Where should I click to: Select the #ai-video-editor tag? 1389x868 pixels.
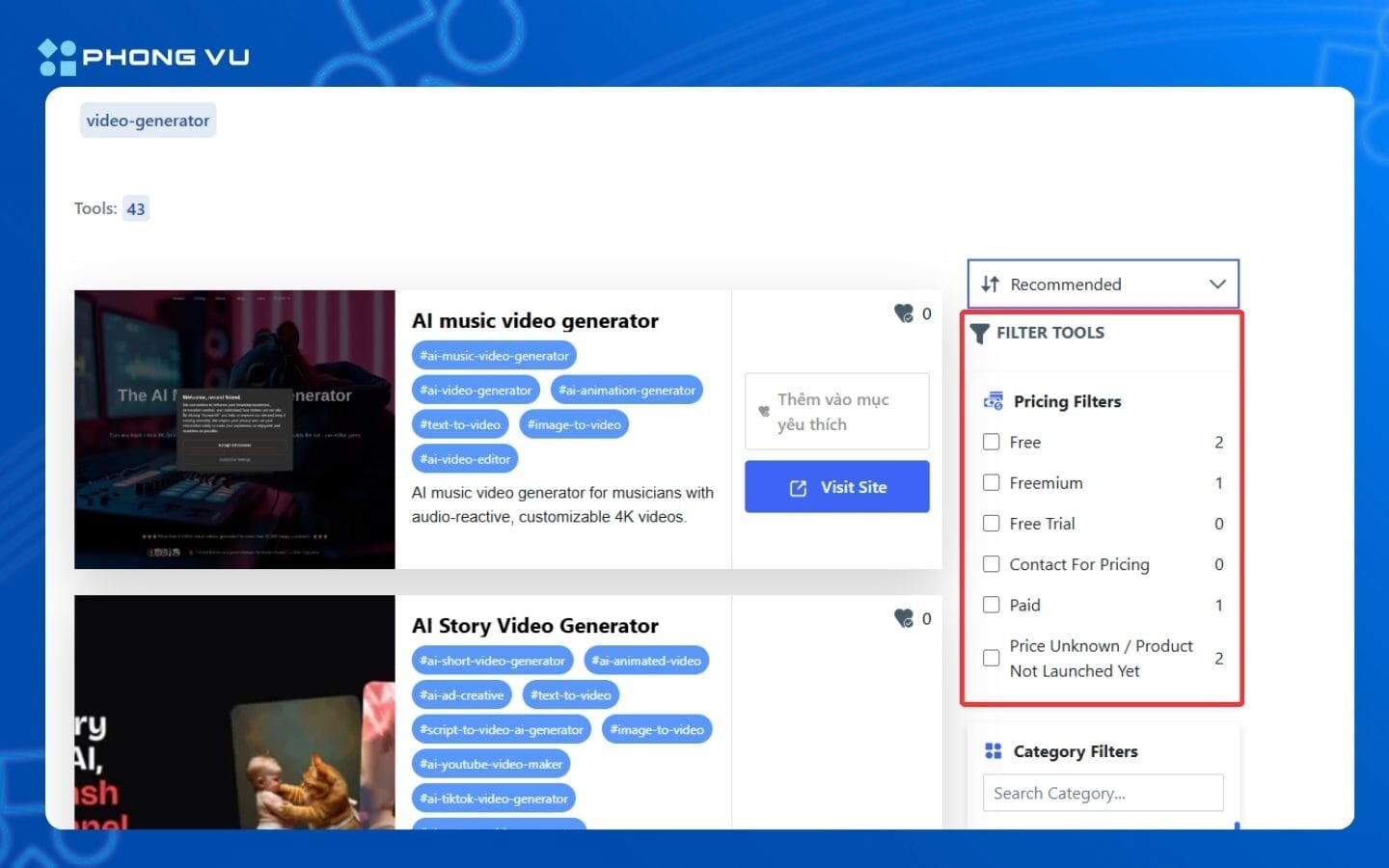pos(465,459)
